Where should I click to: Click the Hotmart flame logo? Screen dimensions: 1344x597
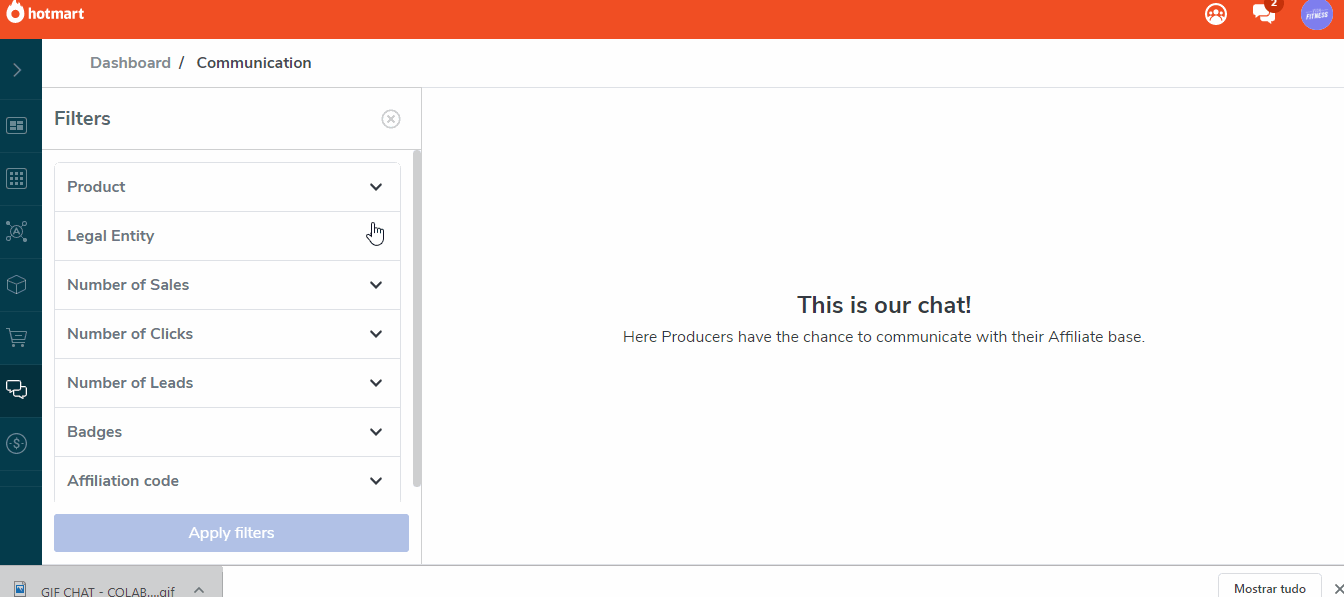15,14
